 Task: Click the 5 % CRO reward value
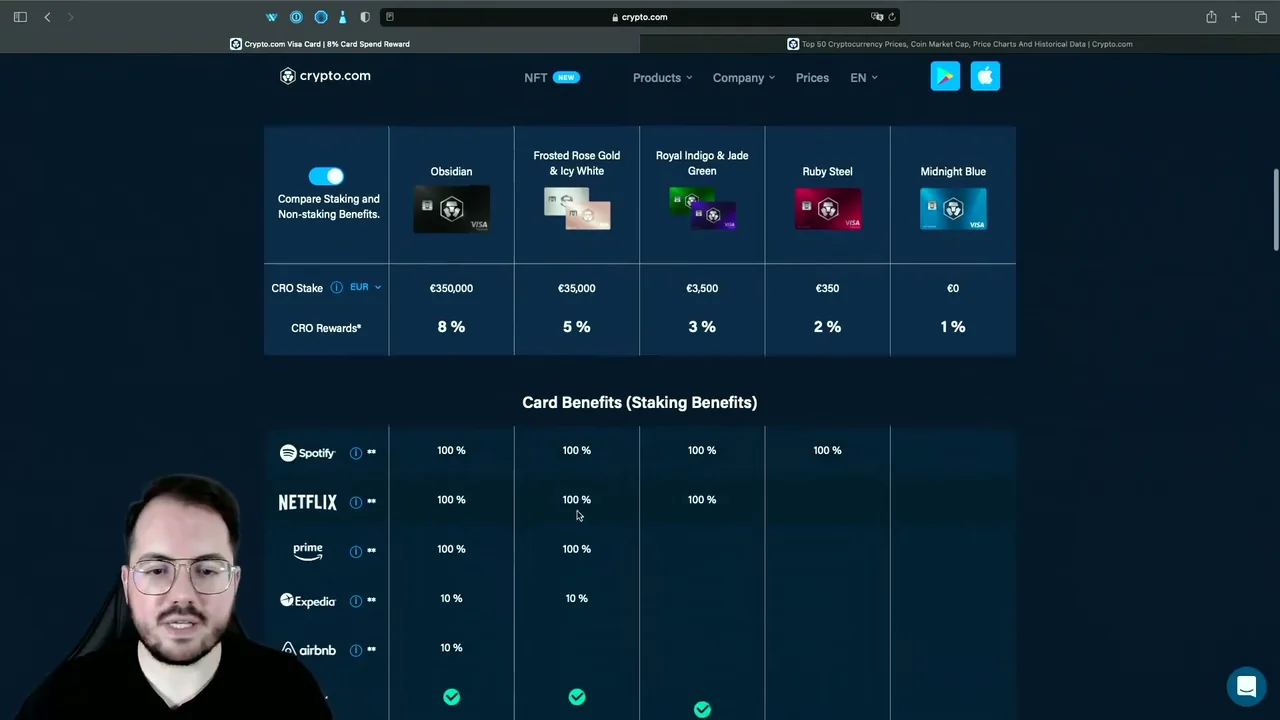tap(577, 327)
